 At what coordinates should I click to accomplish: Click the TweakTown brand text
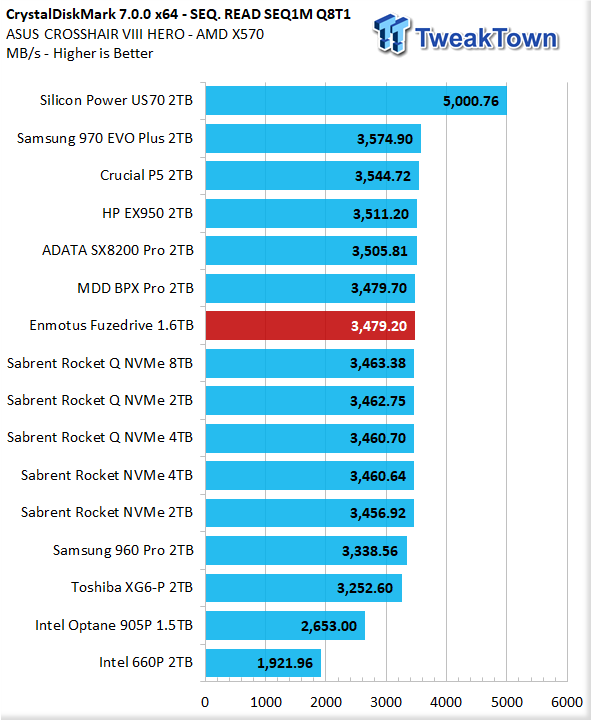click(x=487, y=38)
